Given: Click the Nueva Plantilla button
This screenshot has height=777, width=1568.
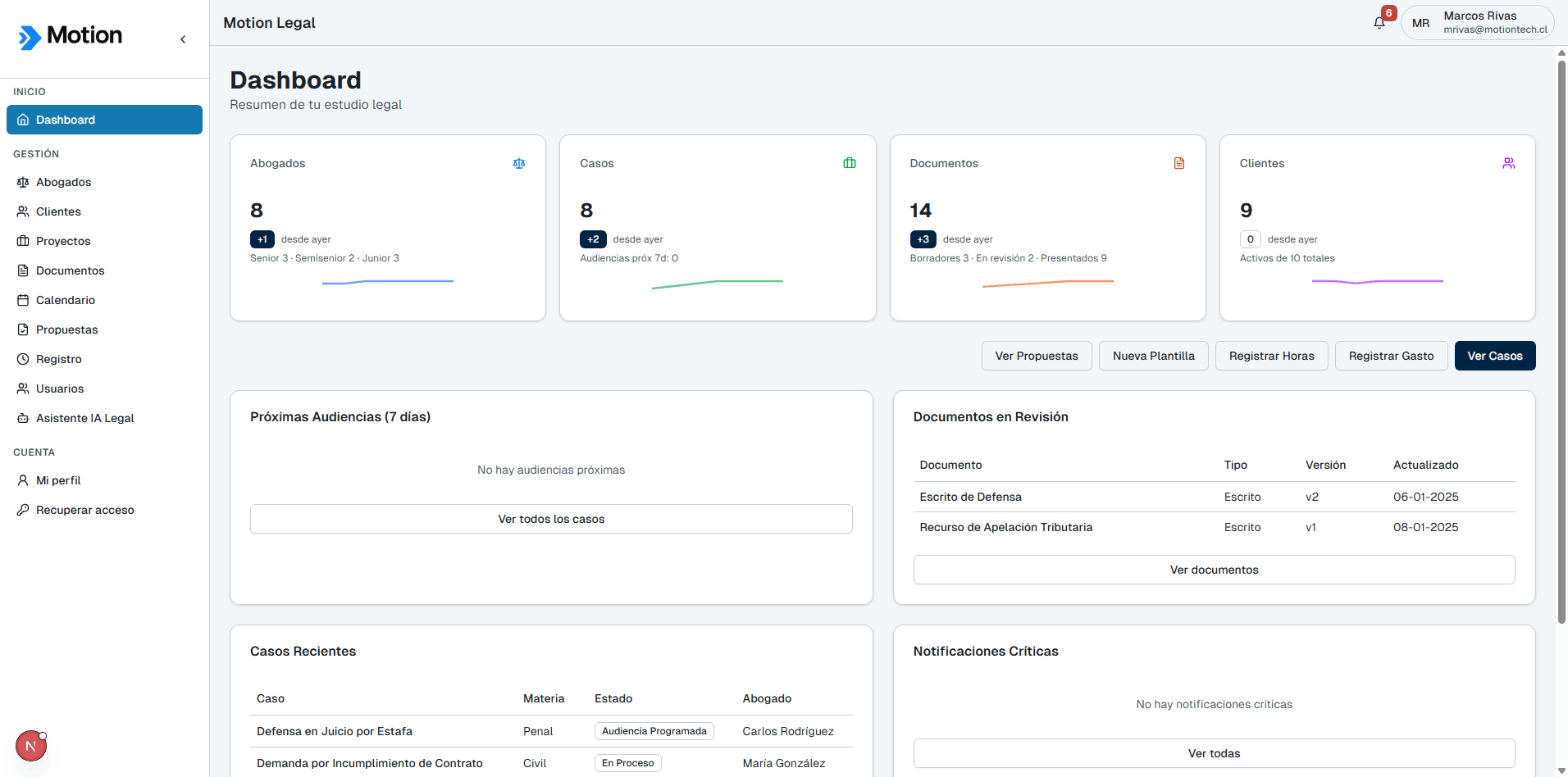Looking at the screenshot, I should [1153, 356].
